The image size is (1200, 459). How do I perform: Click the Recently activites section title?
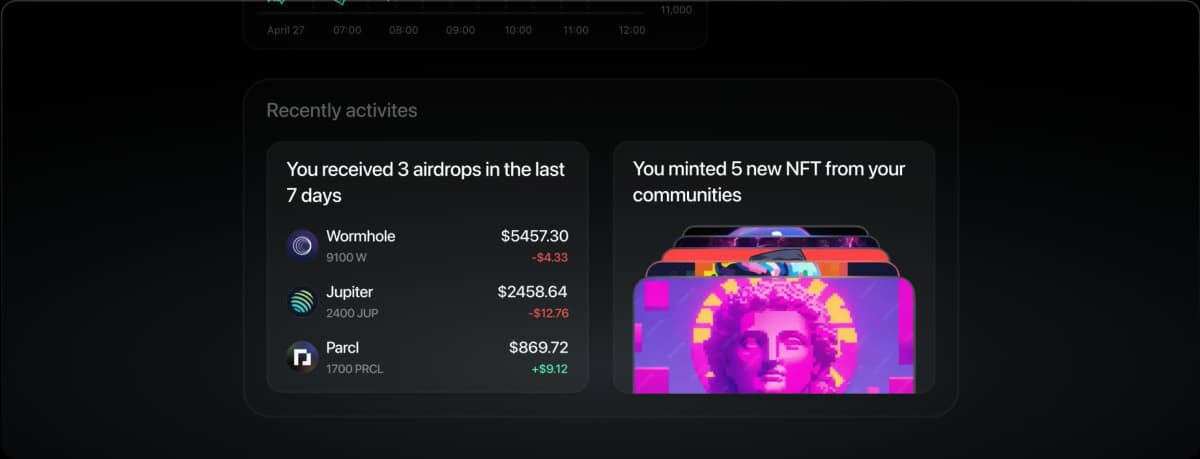342,110
